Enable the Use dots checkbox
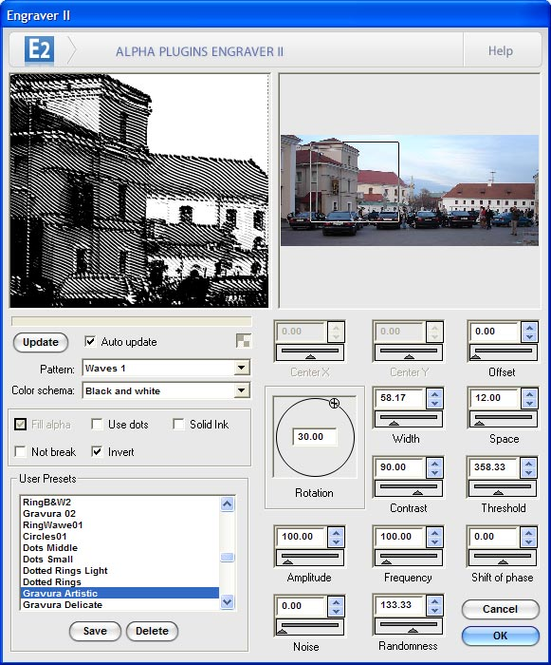The width and height of the screenshot is (551, 665). (x=97, y=425)
